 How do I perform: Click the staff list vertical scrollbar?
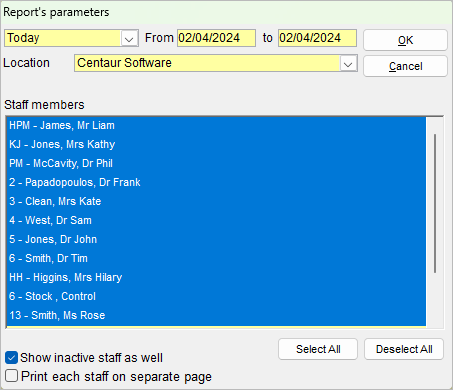[435, 203]
